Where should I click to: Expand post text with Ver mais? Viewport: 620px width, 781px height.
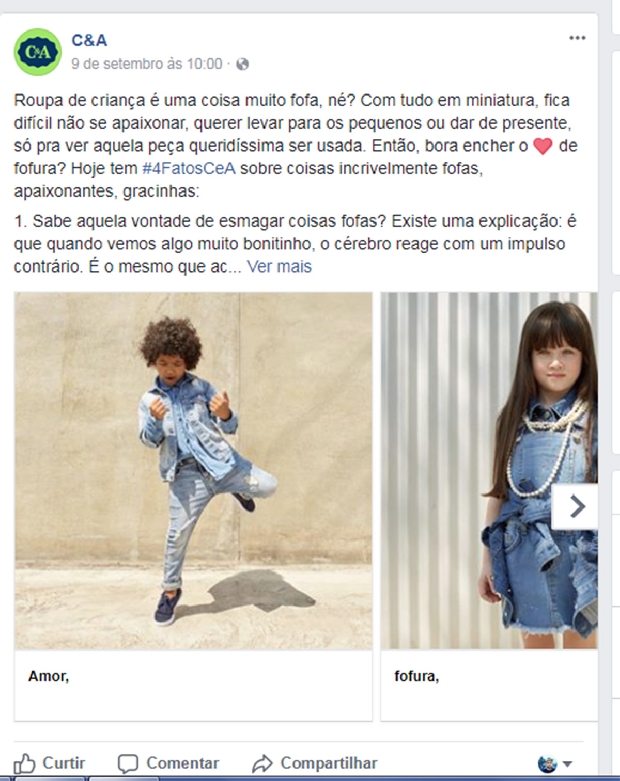[x=279, y=266]
